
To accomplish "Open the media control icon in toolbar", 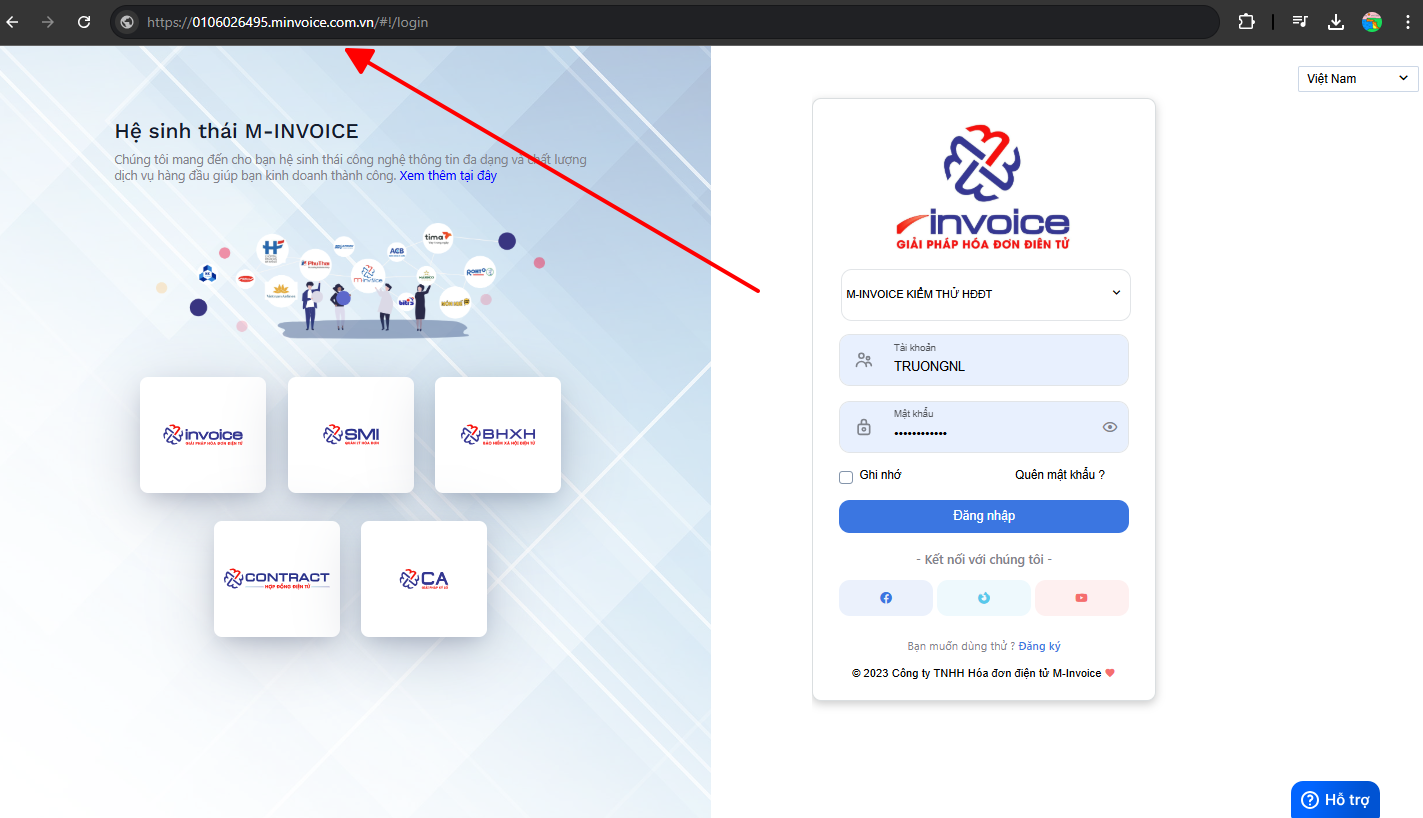I will (x=1300, y=21).
